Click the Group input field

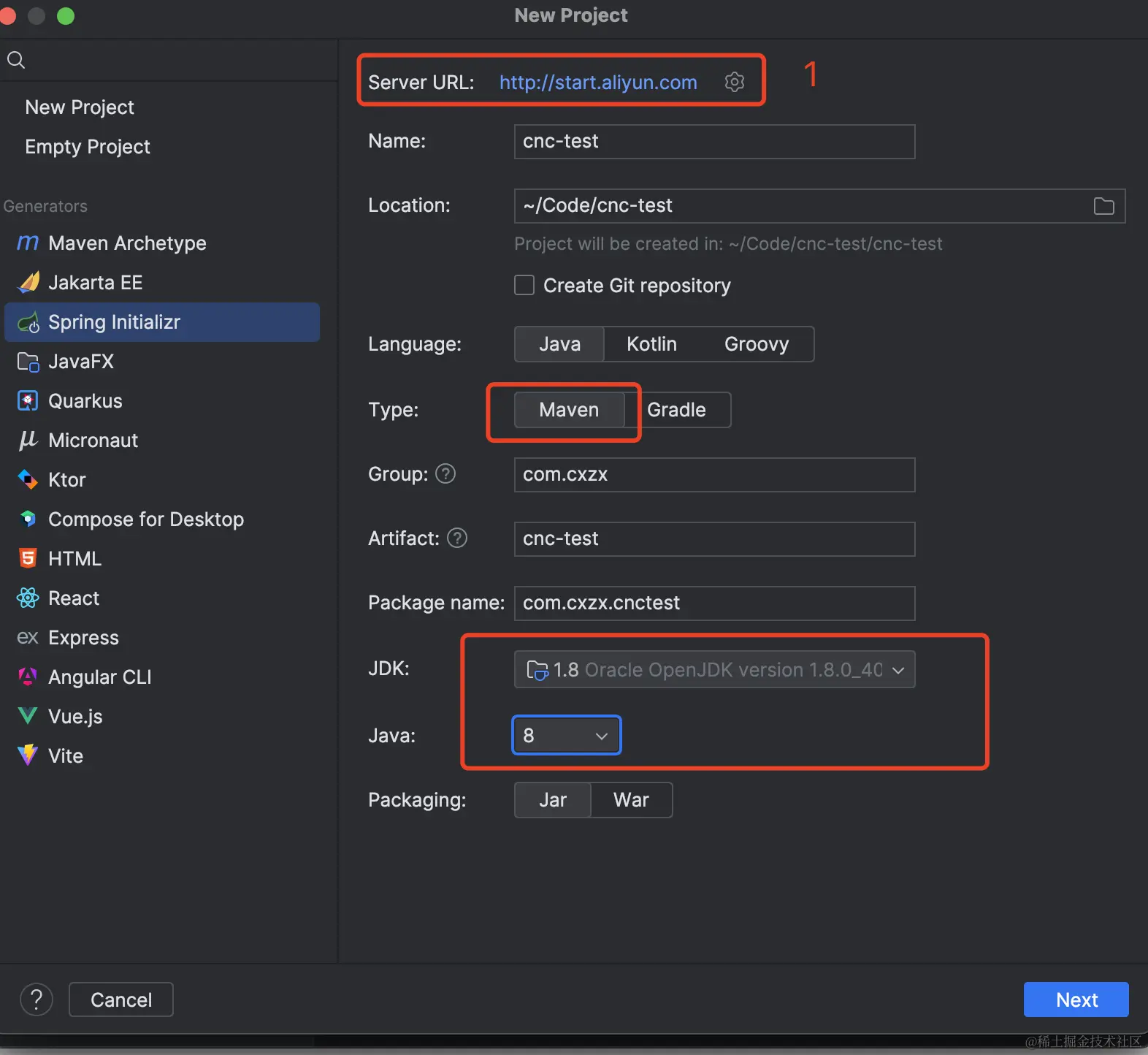coord(714,475)
